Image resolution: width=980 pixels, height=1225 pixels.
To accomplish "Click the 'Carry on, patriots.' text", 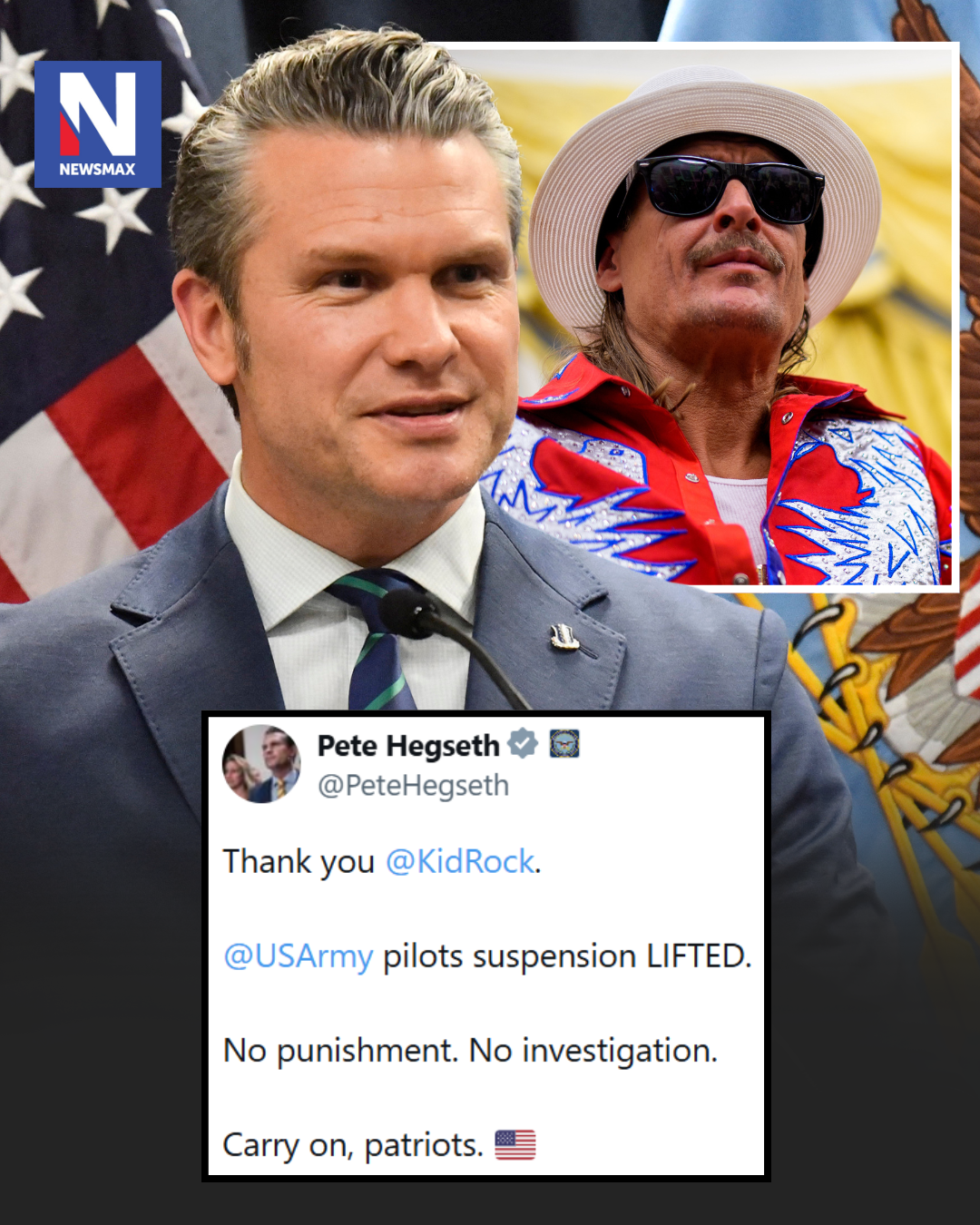I will point(353,1145).
